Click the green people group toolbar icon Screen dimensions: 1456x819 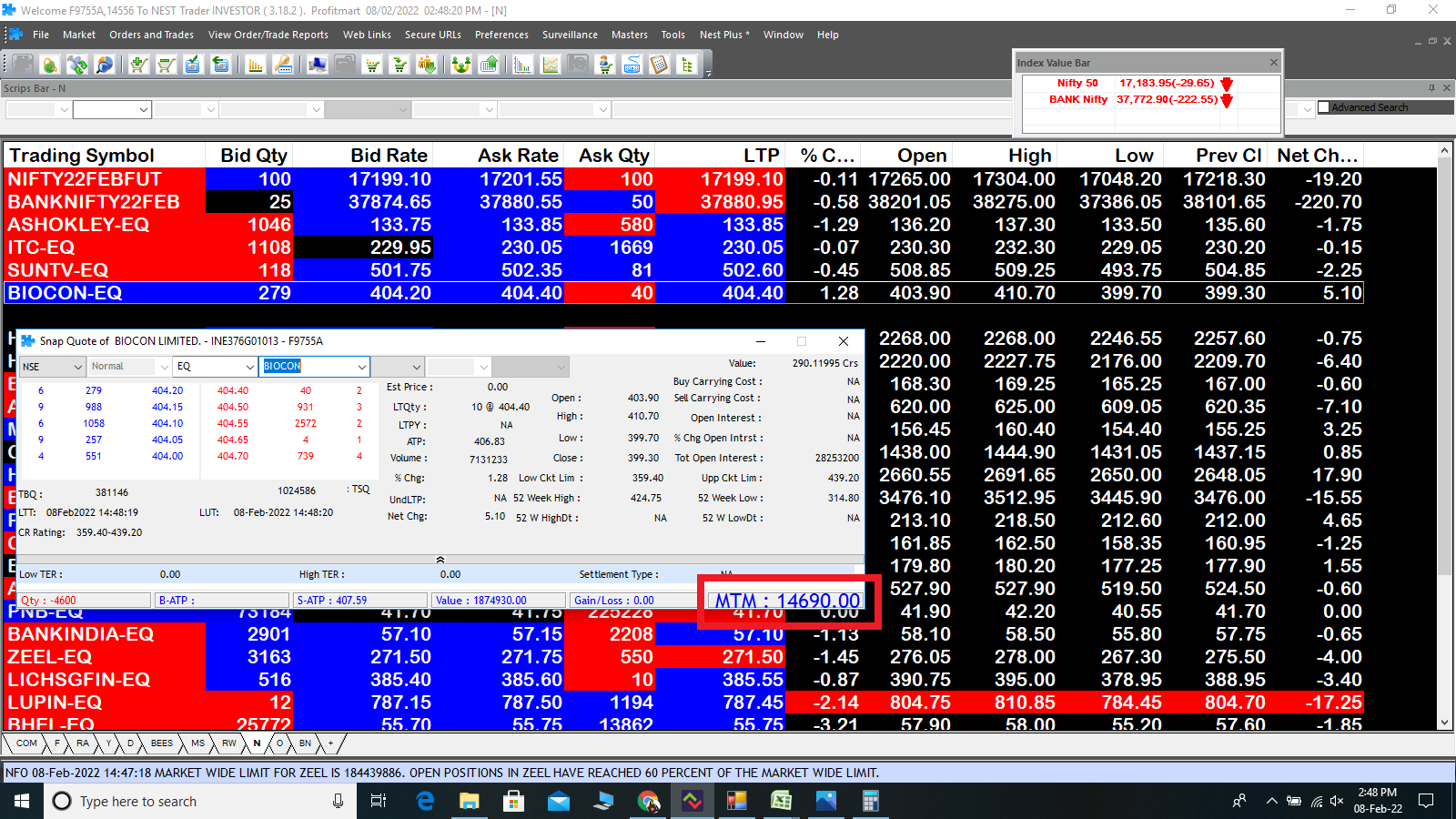click(461, 65)
